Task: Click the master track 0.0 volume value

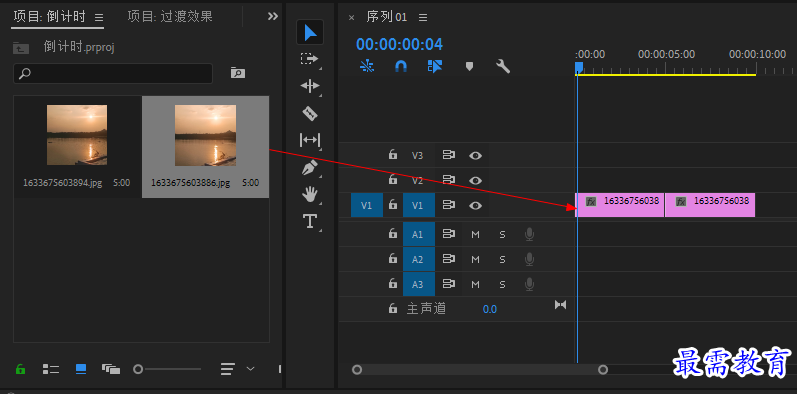Action: point(489,309)
